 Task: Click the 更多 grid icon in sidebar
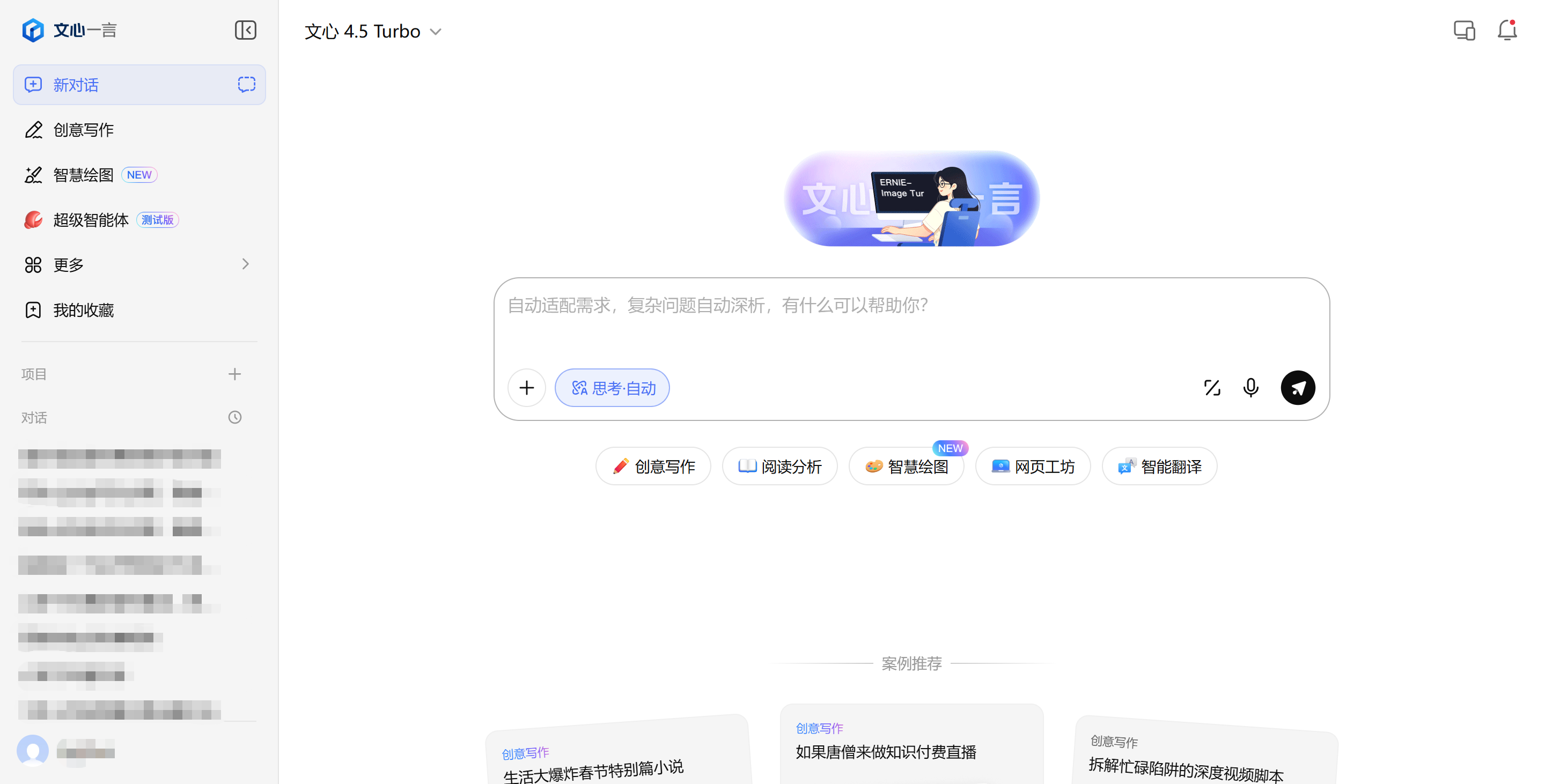tap(34, 265)
